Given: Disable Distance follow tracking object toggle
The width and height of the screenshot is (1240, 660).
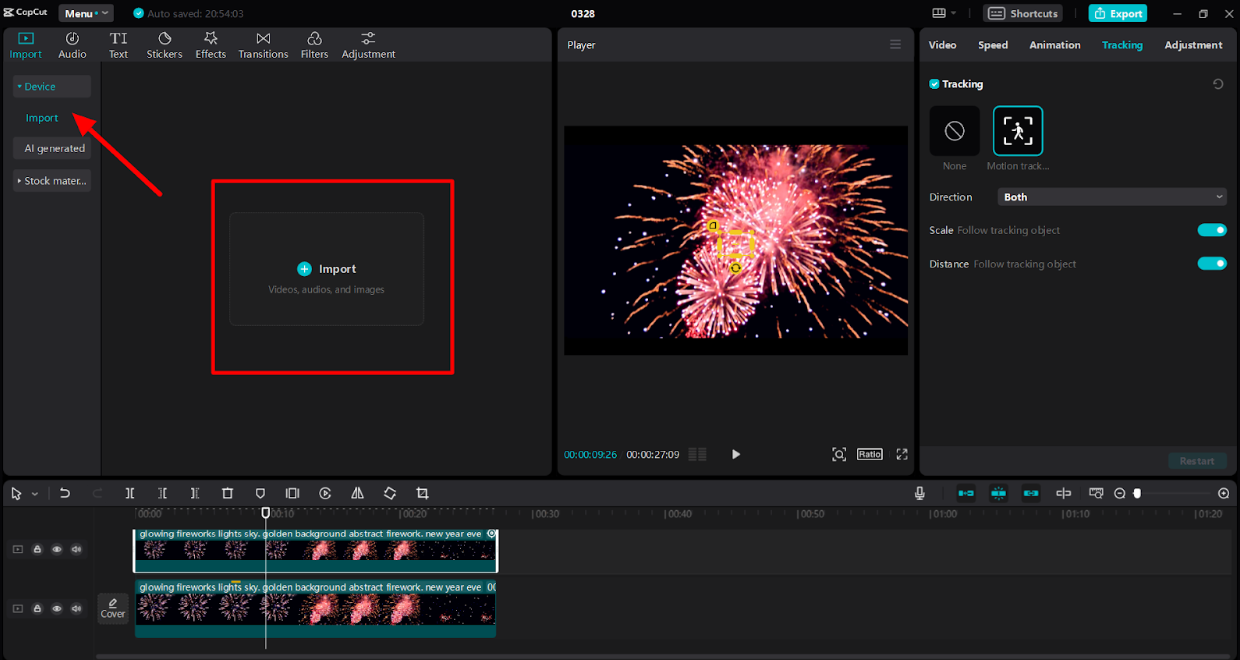Looking at the screenshot, I should pyautogui.click(x=1211, y=264).
